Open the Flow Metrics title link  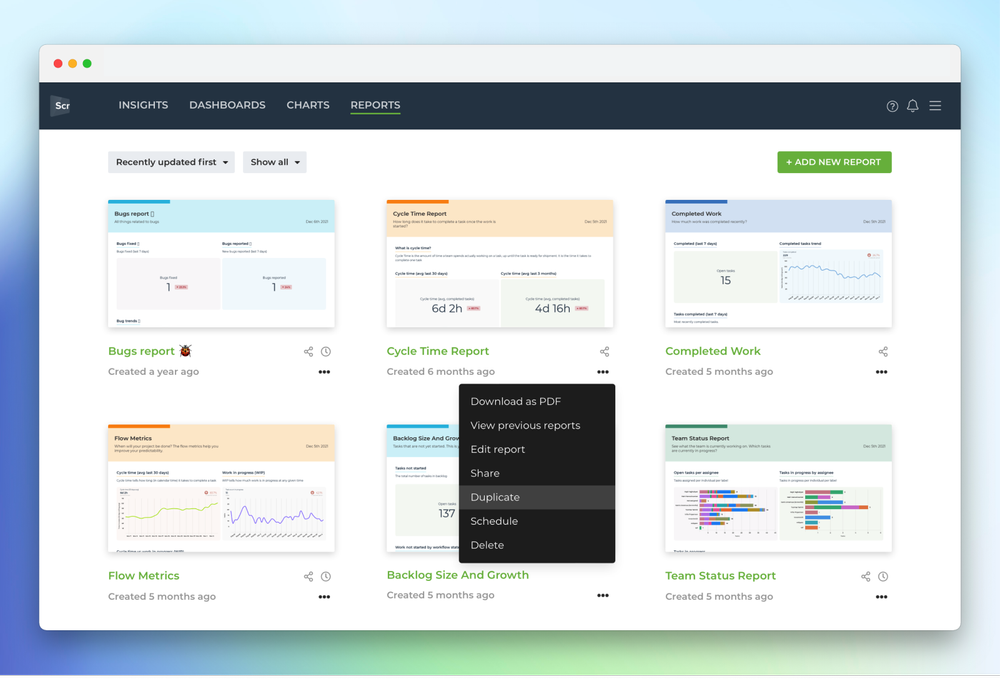pos(143,576)
